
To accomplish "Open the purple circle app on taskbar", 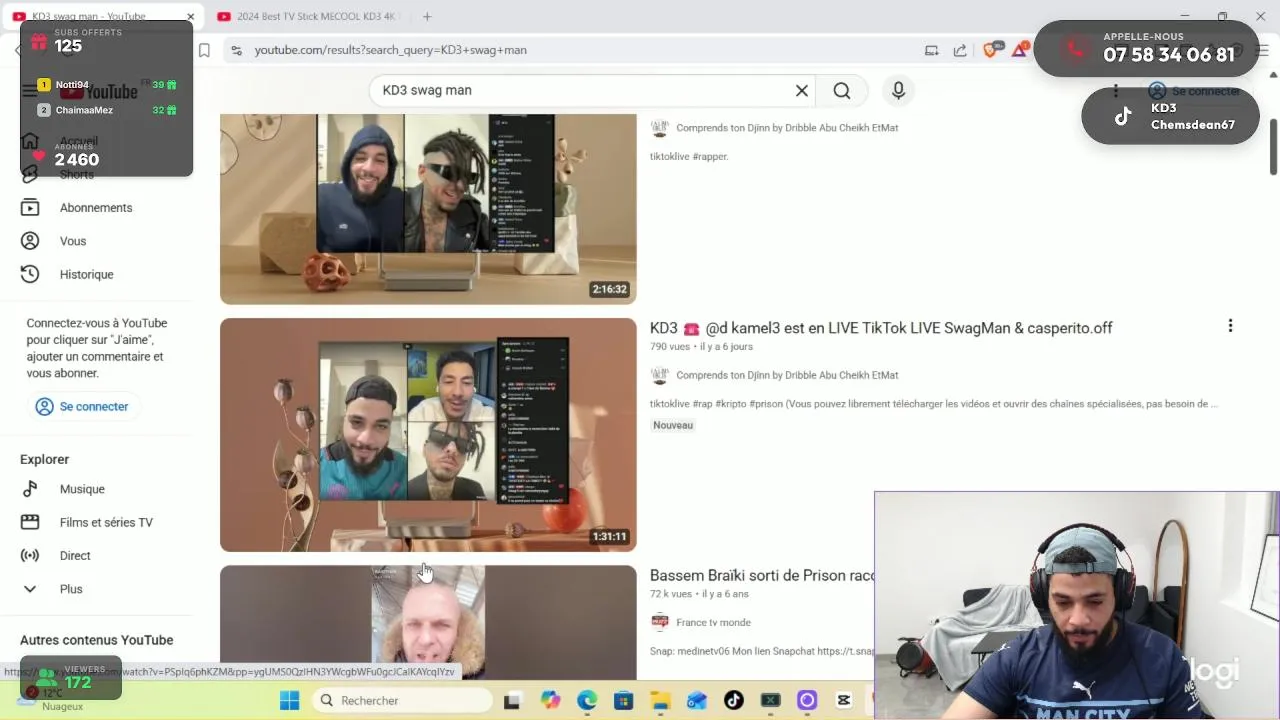I will [807, 700].
